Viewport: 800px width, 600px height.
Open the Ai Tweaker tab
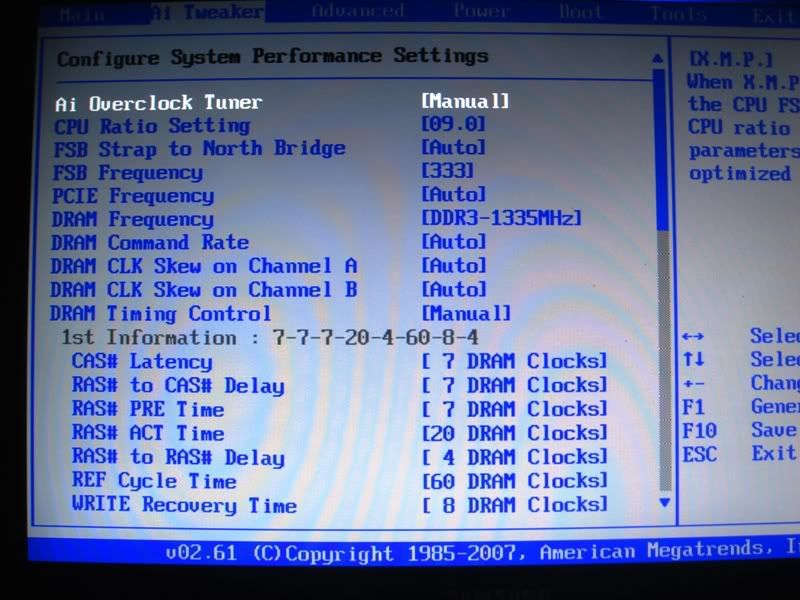tap(208, 13)
